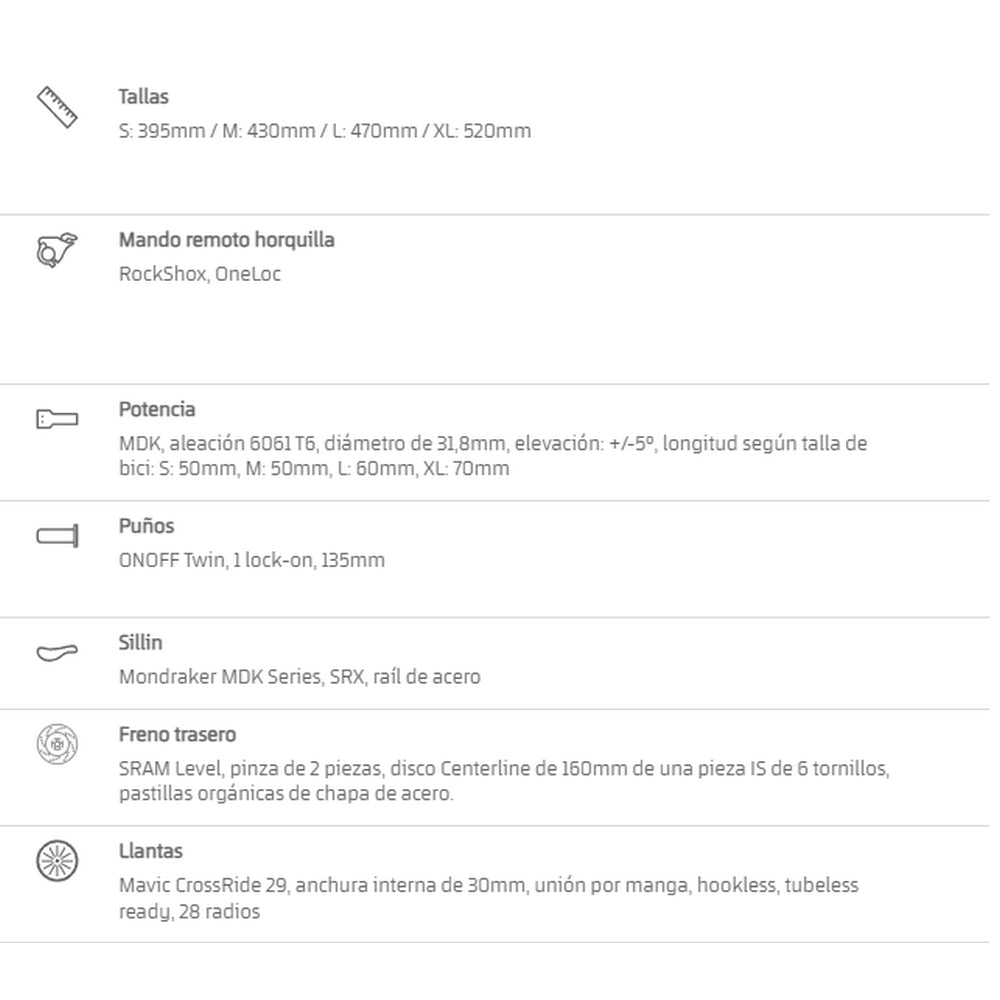
Task: Click the Freno trasero heading
Action: tap(177, 735)
